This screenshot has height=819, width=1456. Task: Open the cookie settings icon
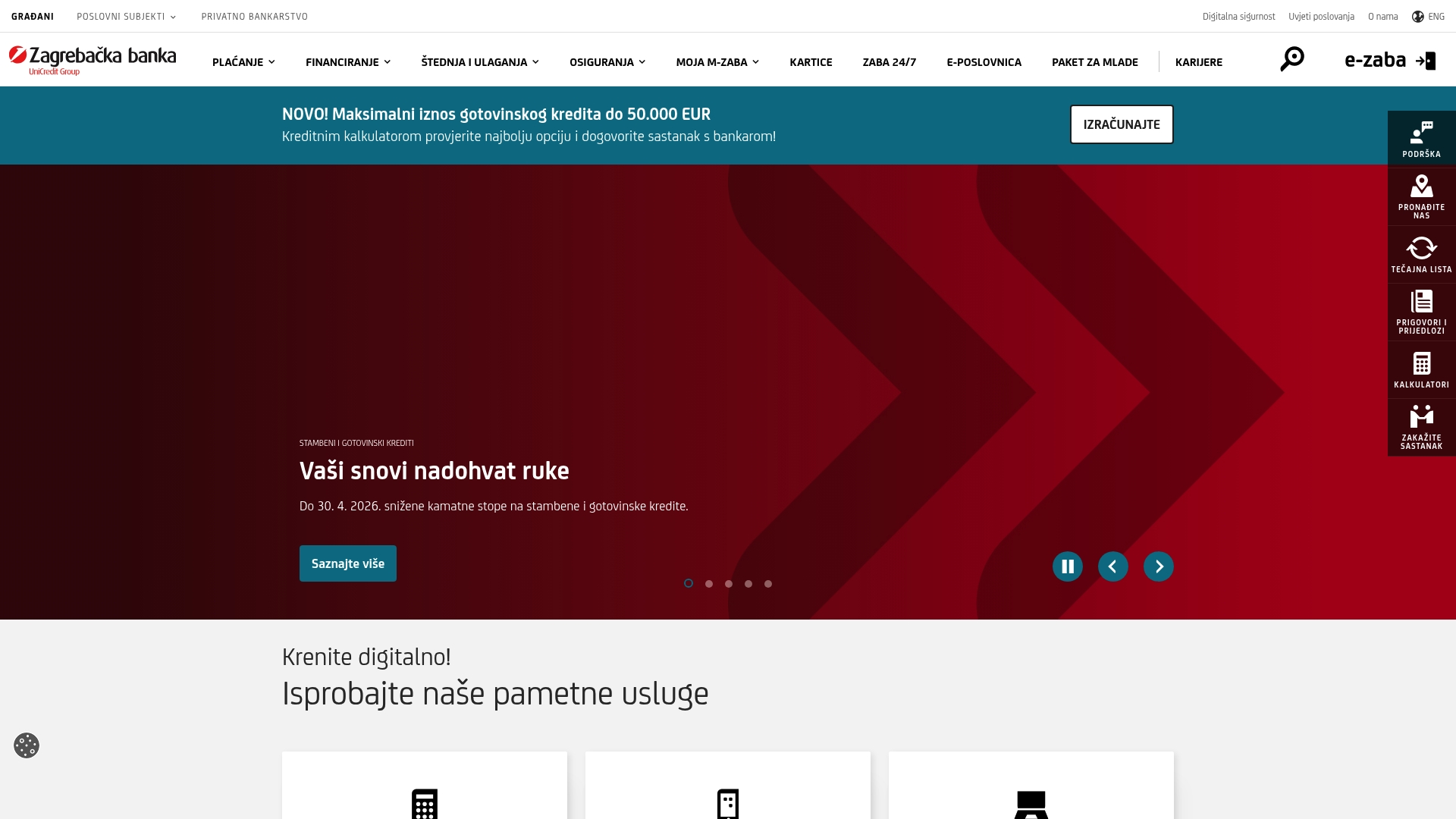pyautogui.click(x=27, y=745)
